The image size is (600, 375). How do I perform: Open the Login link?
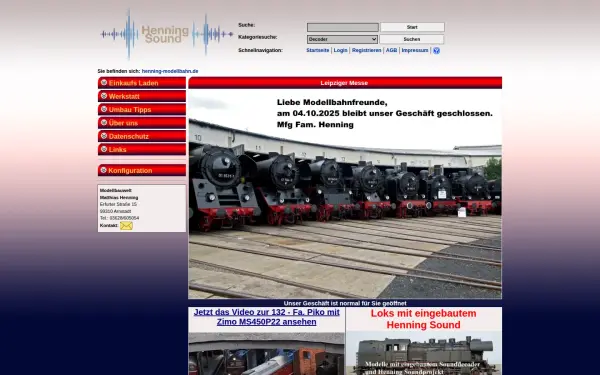pos(341,51)
